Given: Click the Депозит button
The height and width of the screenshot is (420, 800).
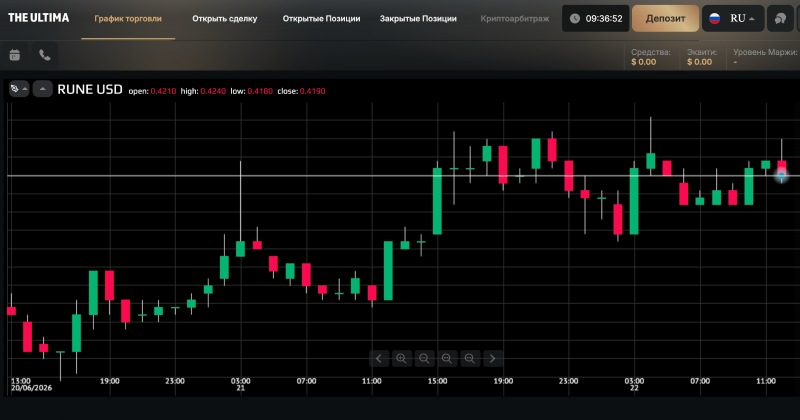Looking at the screenshot, I should (x=665, y=18).
